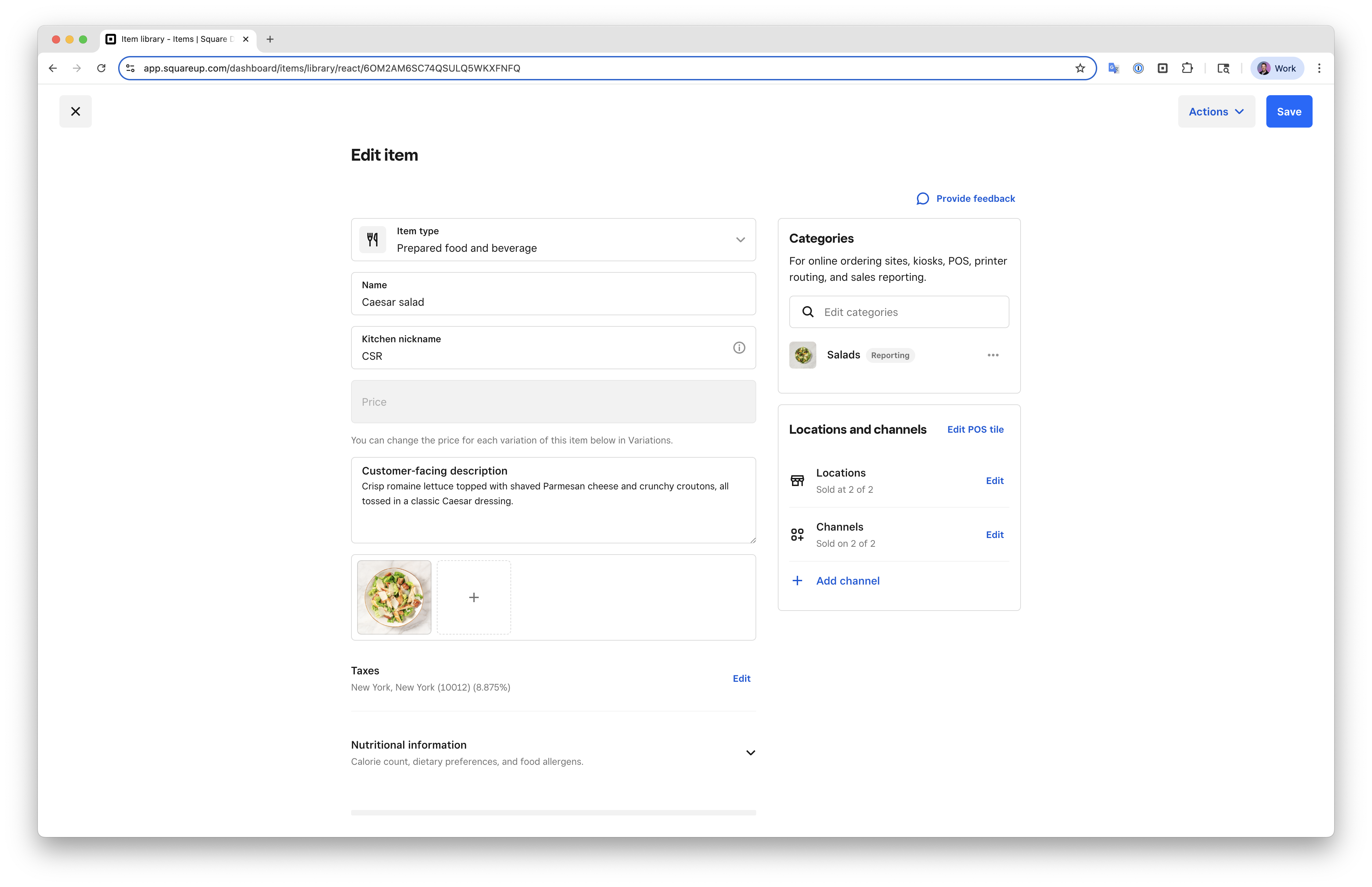1372x887 pixels.
Task: Open a new browser tab
Action: (270, 39)
